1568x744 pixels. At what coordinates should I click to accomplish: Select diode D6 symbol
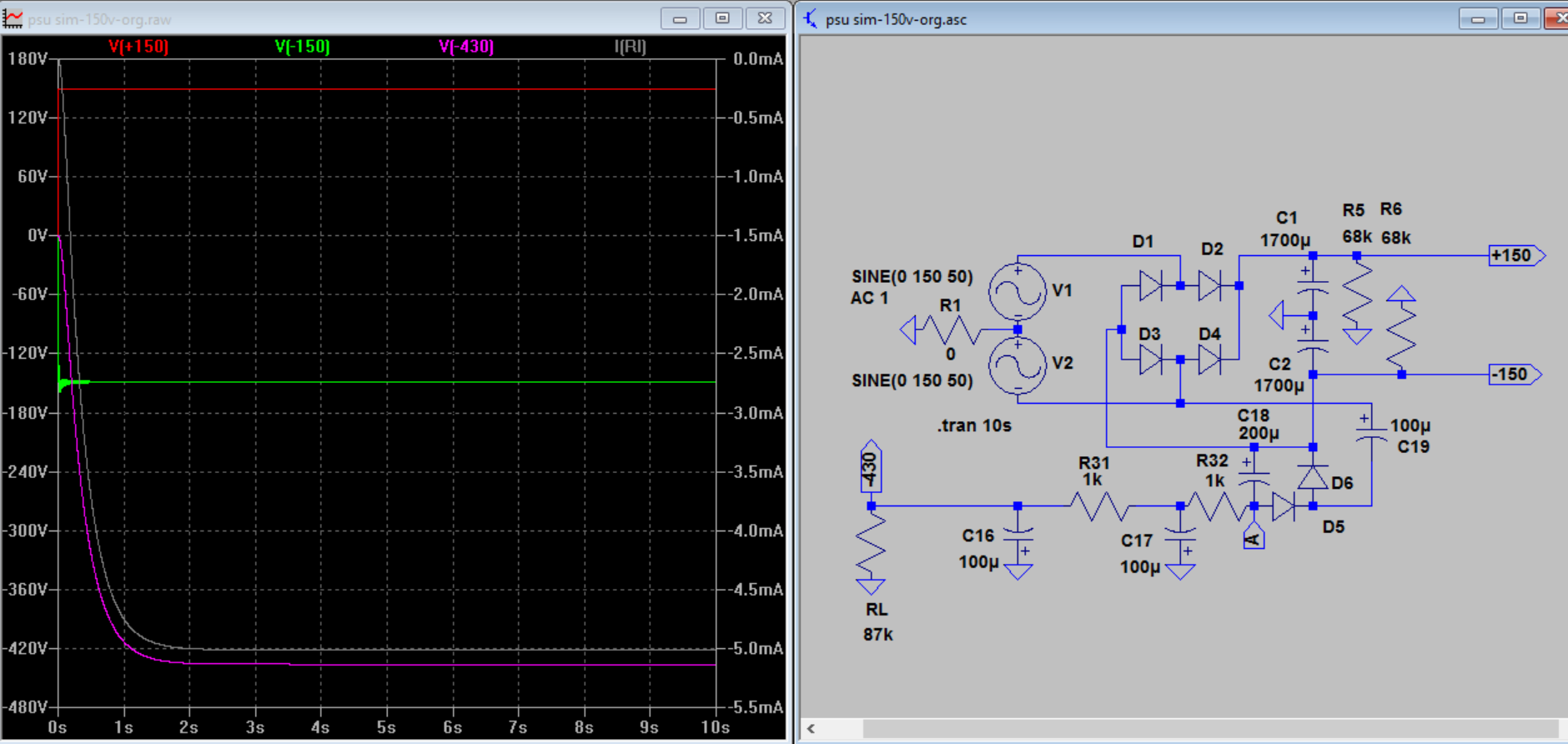tap(1313, 477)
